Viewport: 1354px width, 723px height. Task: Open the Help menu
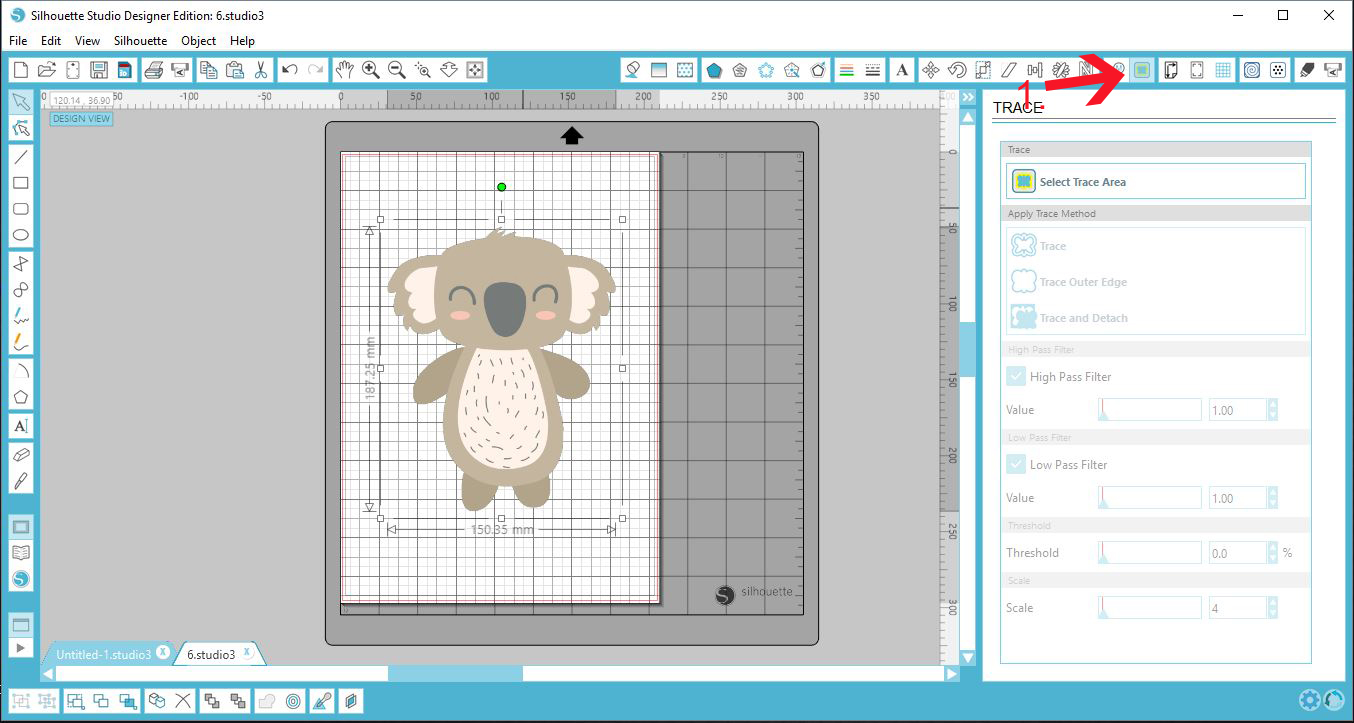point(242,41)
